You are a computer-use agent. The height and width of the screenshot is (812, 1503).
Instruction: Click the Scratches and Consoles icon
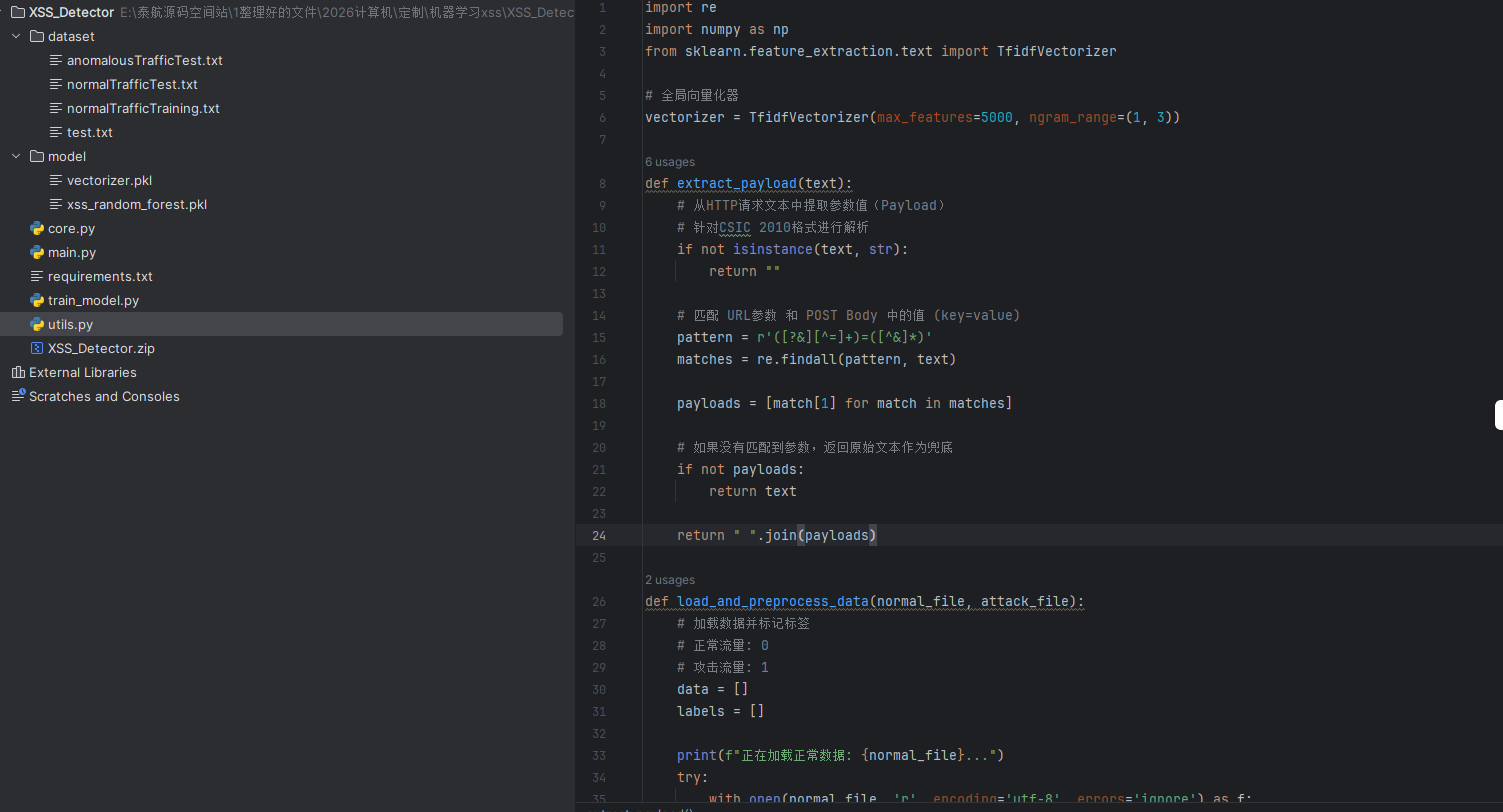point(18,396)
